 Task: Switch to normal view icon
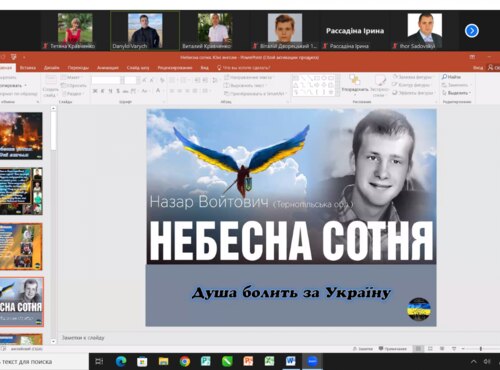(418, 349)
